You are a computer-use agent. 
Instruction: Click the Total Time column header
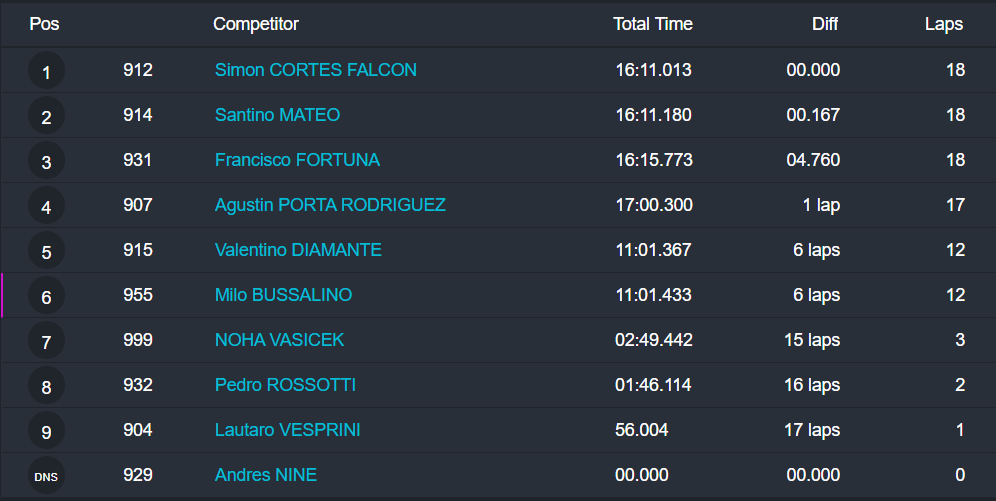(653, 24)
